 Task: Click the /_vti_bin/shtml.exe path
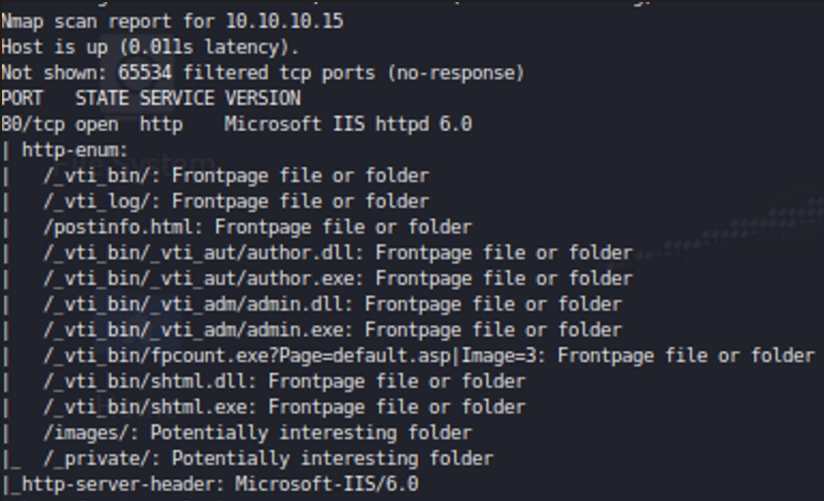[150, 407]
